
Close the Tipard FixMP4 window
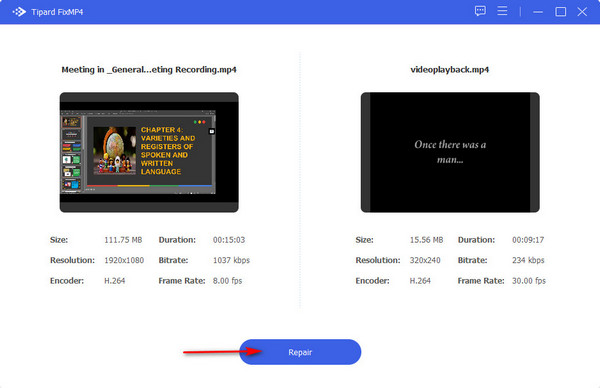[582, 12]
